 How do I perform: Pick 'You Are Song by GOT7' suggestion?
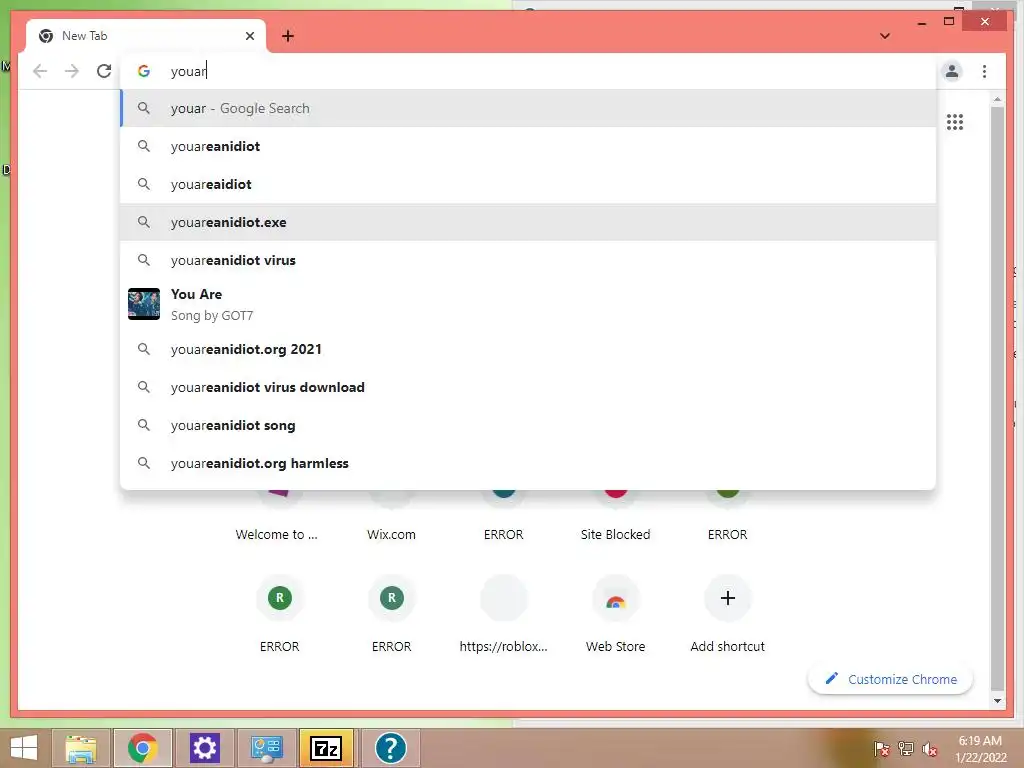tap(528, 304)
